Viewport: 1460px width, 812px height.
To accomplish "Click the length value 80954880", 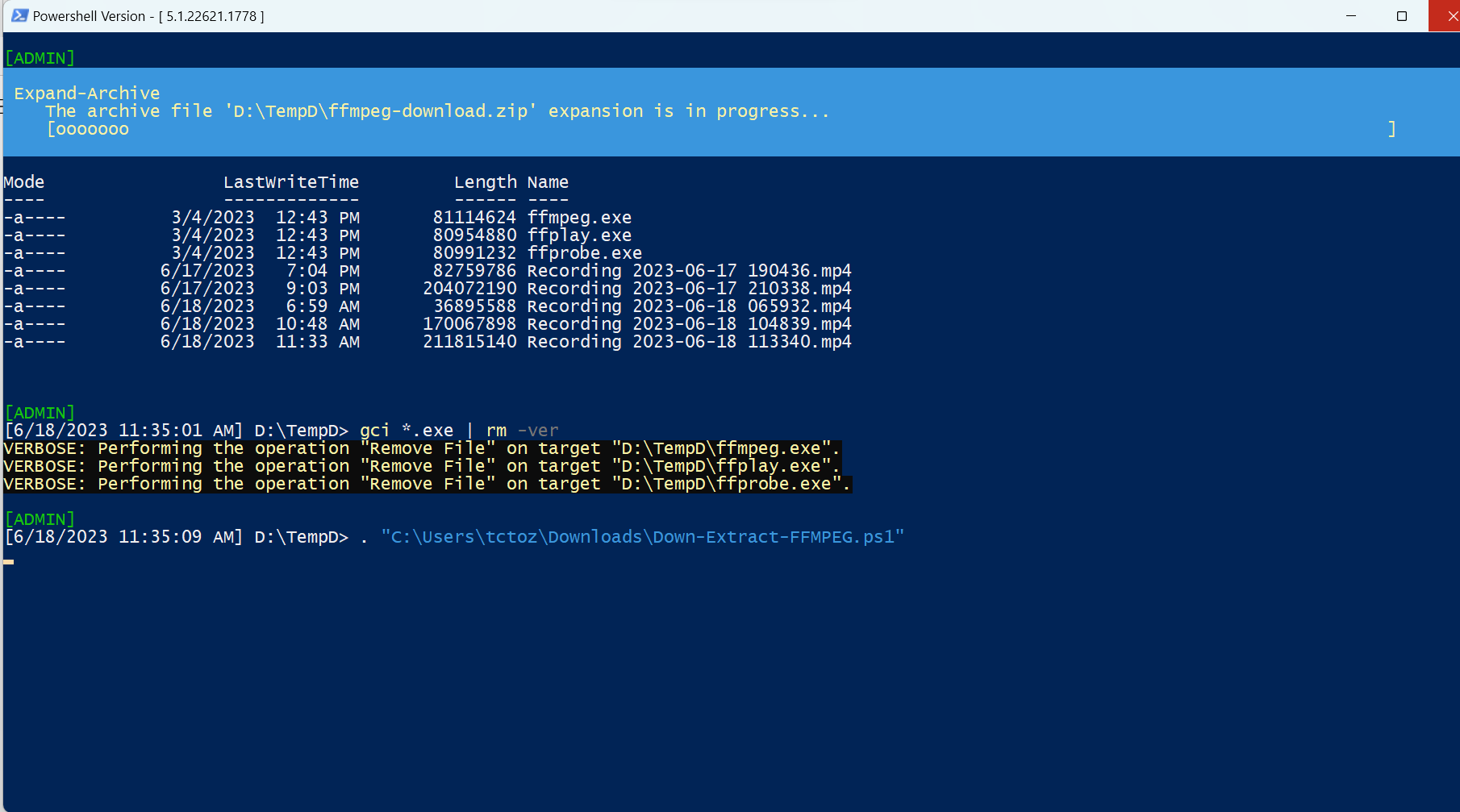I will [475, 235].
